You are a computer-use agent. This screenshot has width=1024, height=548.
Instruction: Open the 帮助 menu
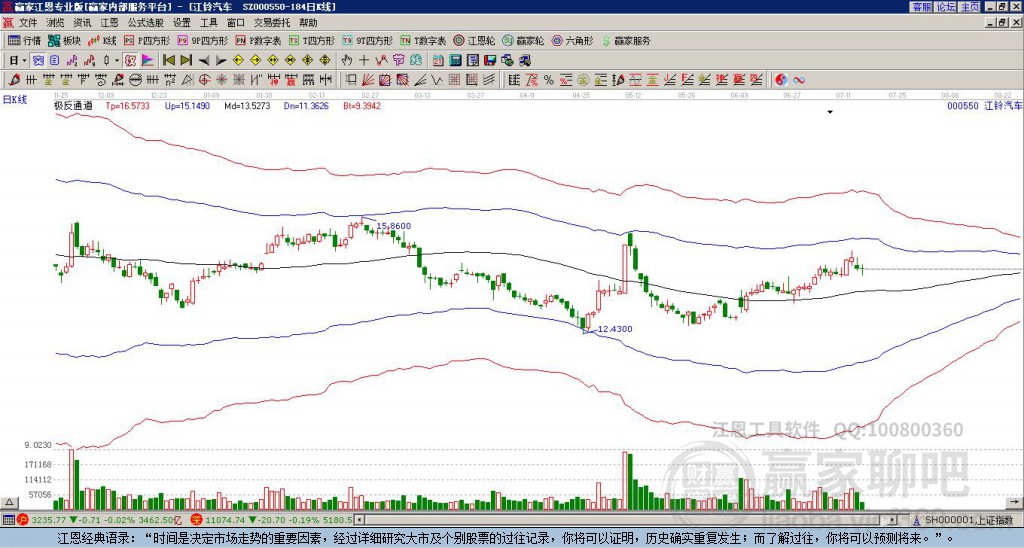click(308, 23)
